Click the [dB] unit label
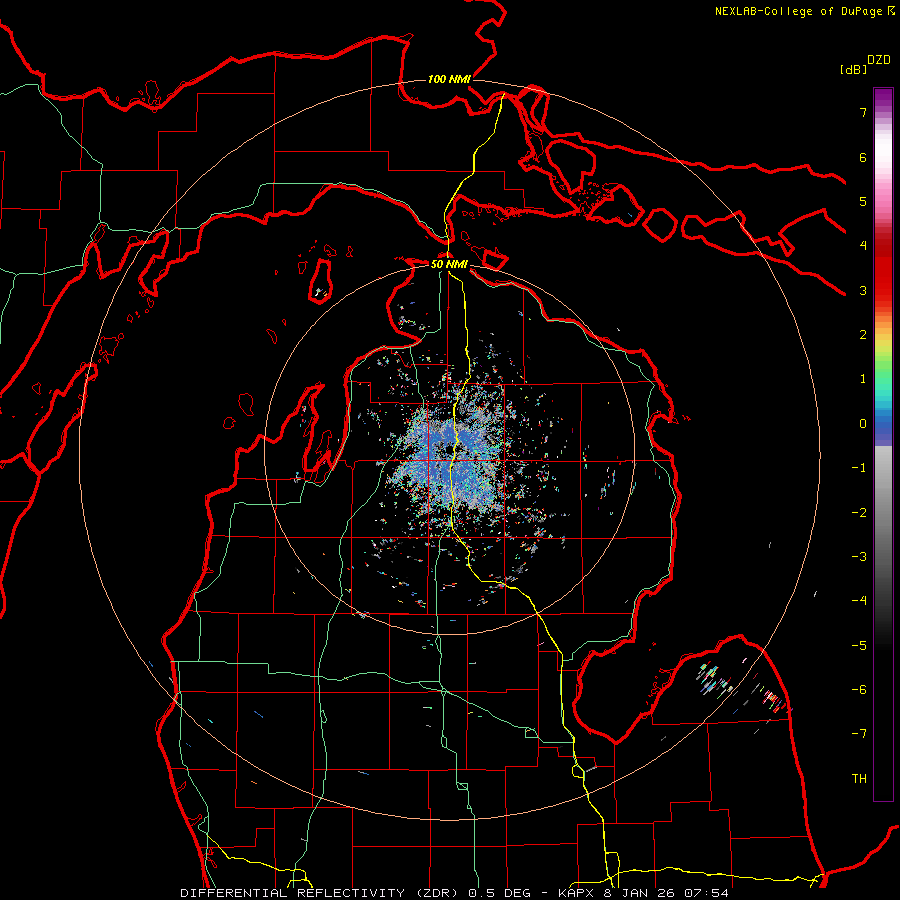The width and height of the screenshot is (900, 900). [x=853, y=69]
